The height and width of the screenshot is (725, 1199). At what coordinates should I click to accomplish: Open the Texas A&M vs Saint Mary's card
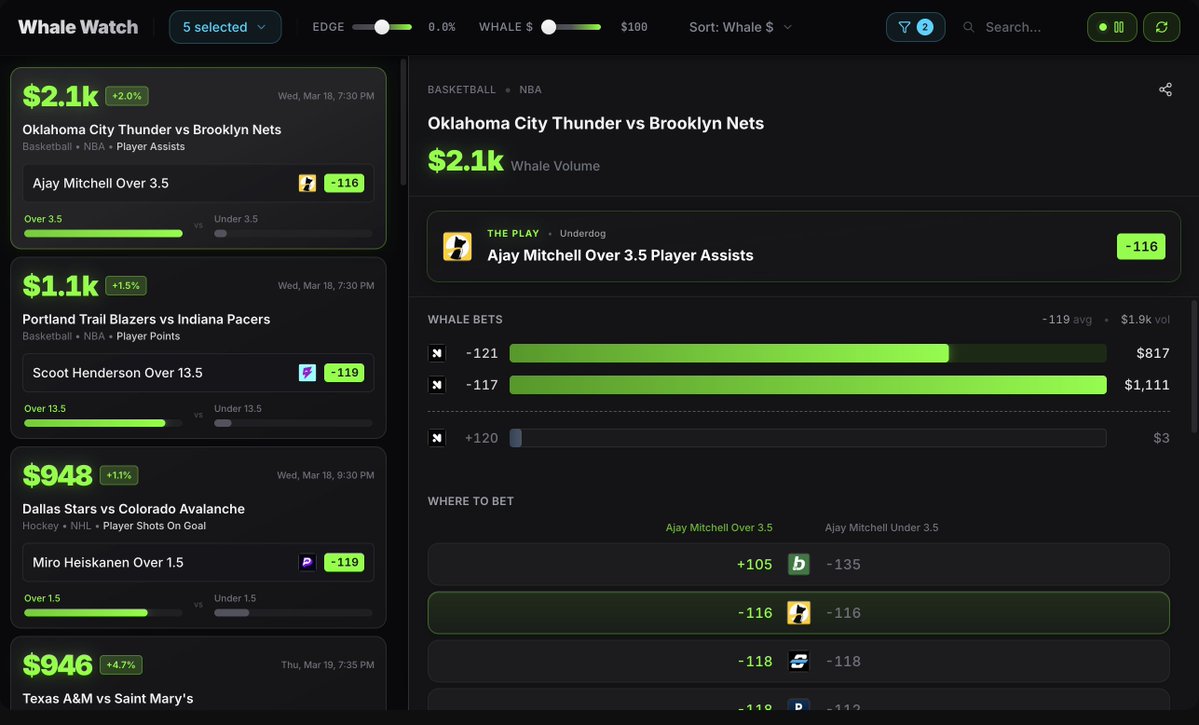pyautogui.click(x=198, y=674)
